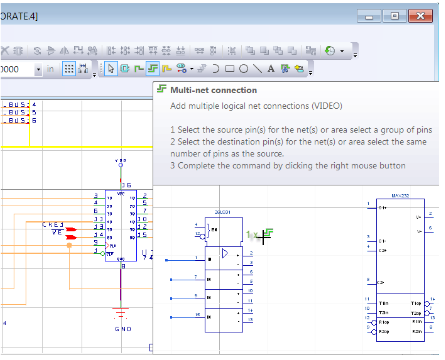The width and height of the screenshot is (445, 360).
Task: Select the Add Component tool
Action: (x=125, y=69)
